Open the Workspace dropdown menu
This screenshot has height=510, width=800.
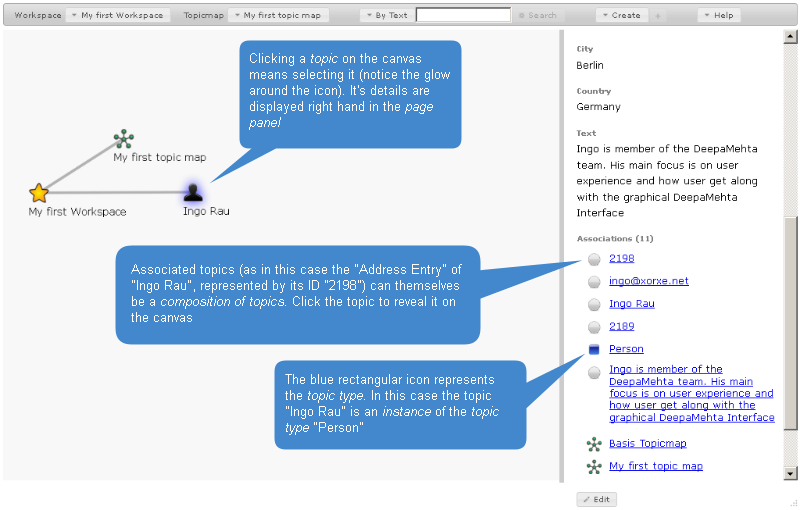point(119,16)
